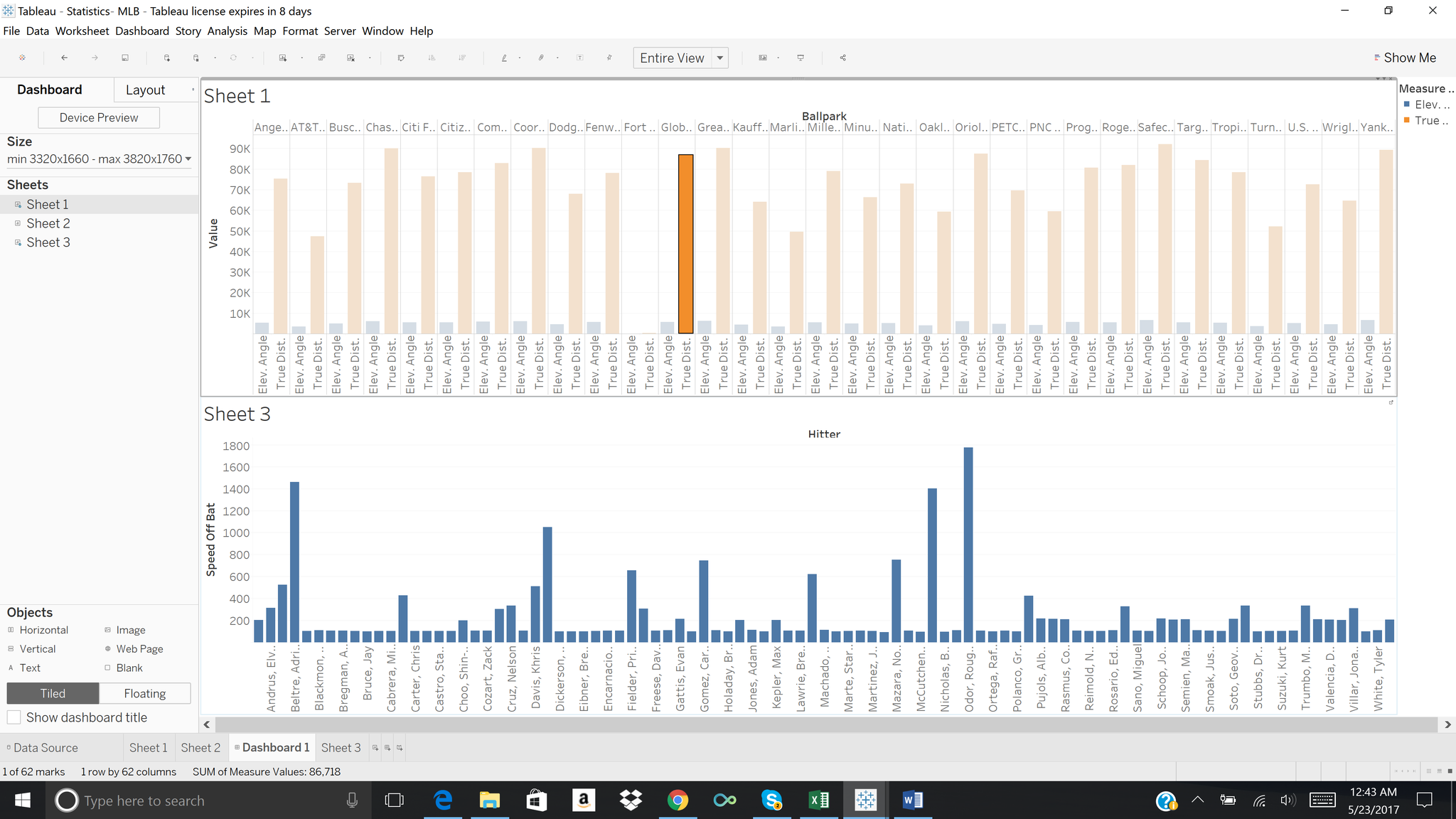The image size is (1456, 819).
Task: Click the new worksheet toolbar icon
Action: tap(283, 58)
